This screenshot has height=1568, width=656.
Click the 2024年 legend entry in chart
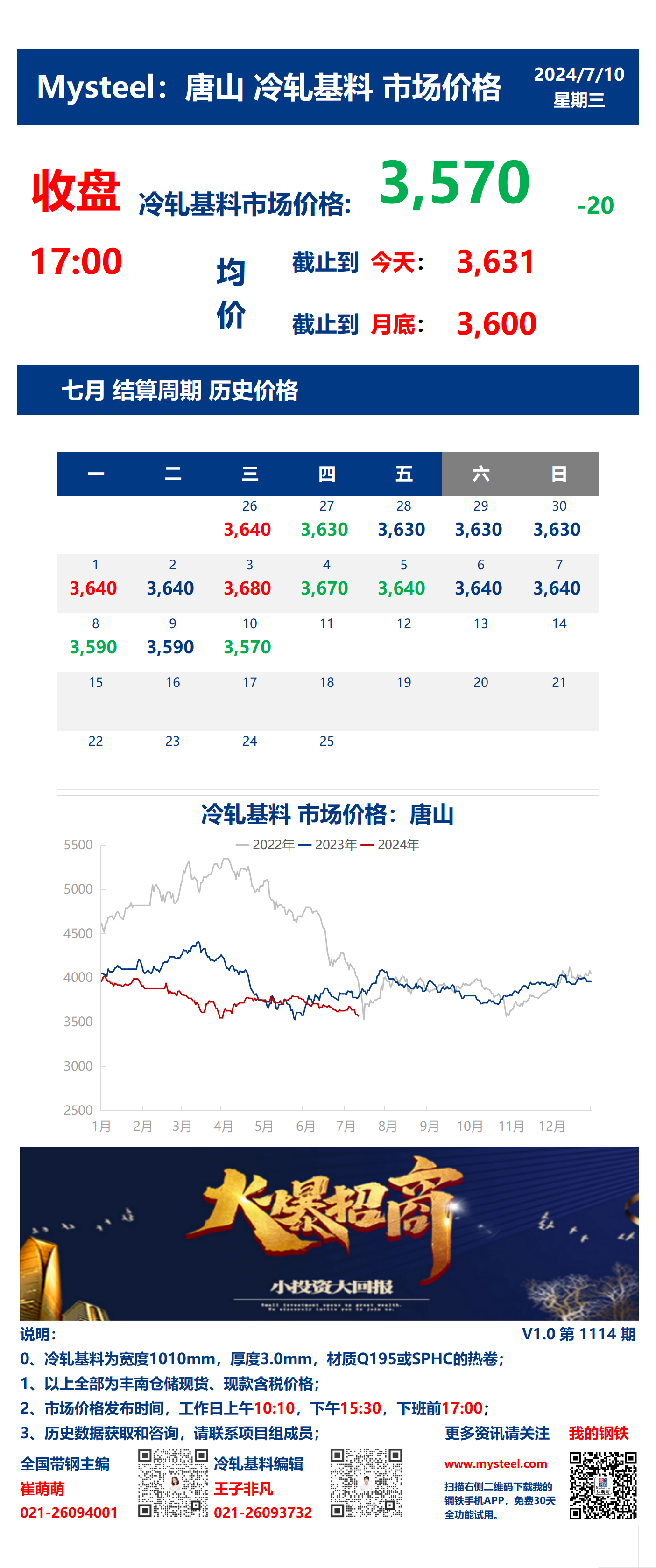390,845
